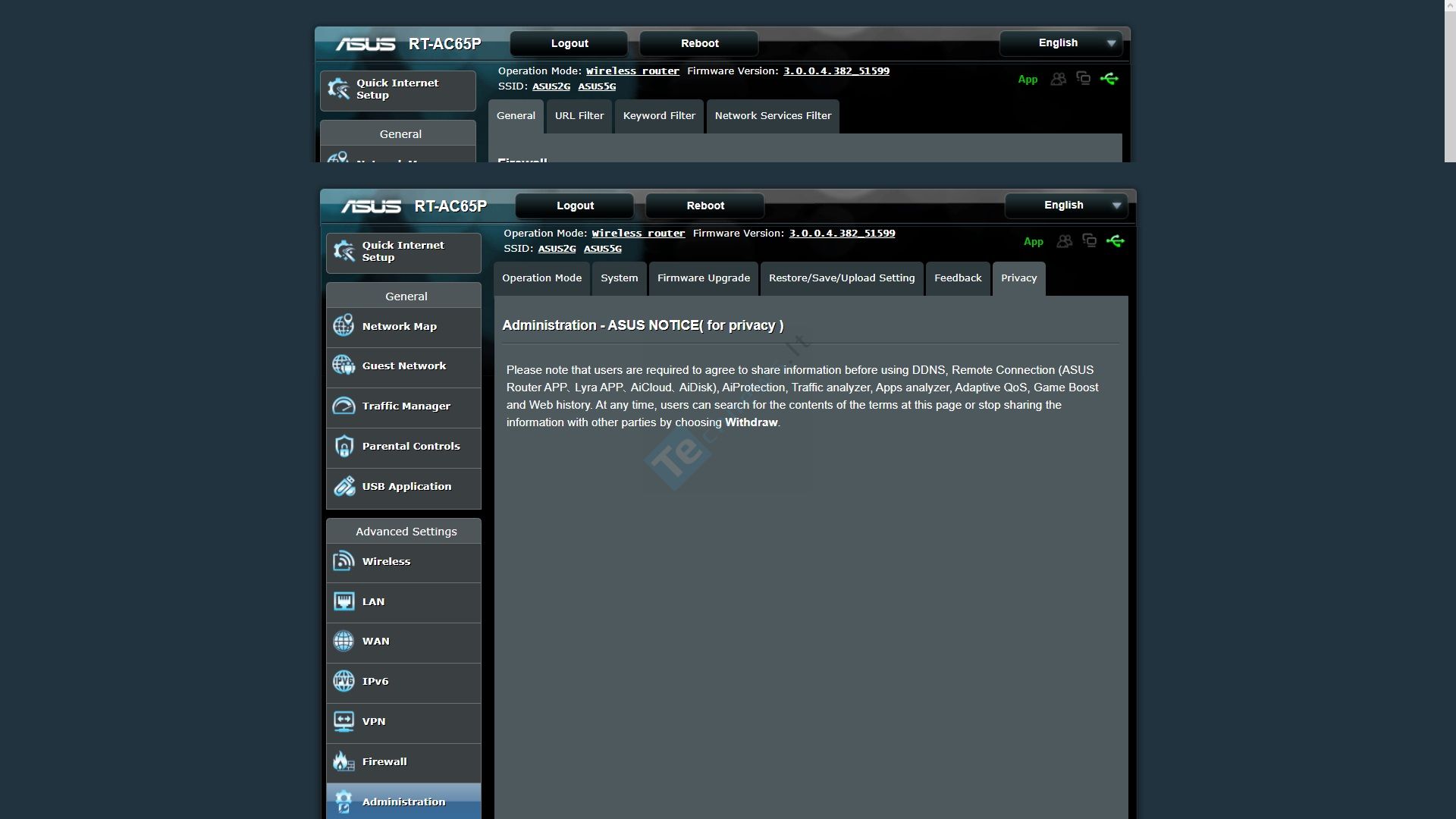Open Wireless router link in lower window

(639, 234)
